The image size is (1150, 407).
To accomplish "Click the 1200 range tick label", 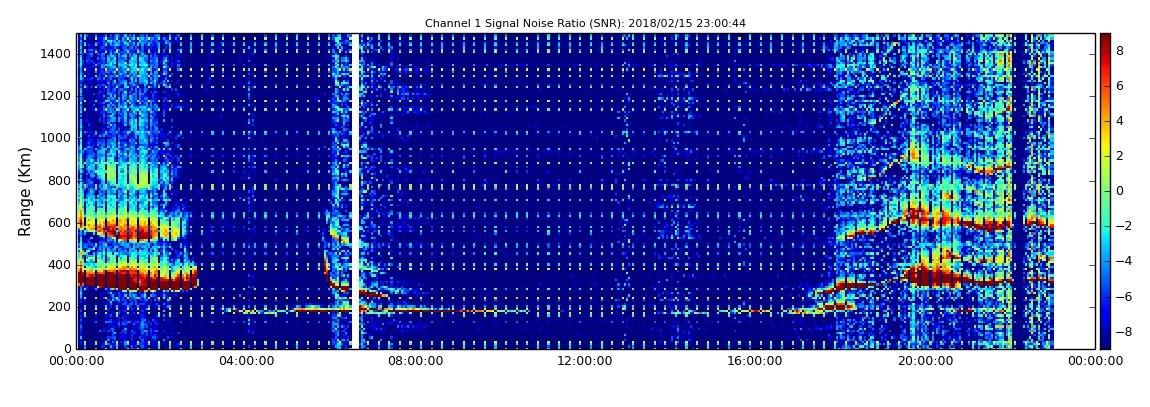I will point(56,96).
